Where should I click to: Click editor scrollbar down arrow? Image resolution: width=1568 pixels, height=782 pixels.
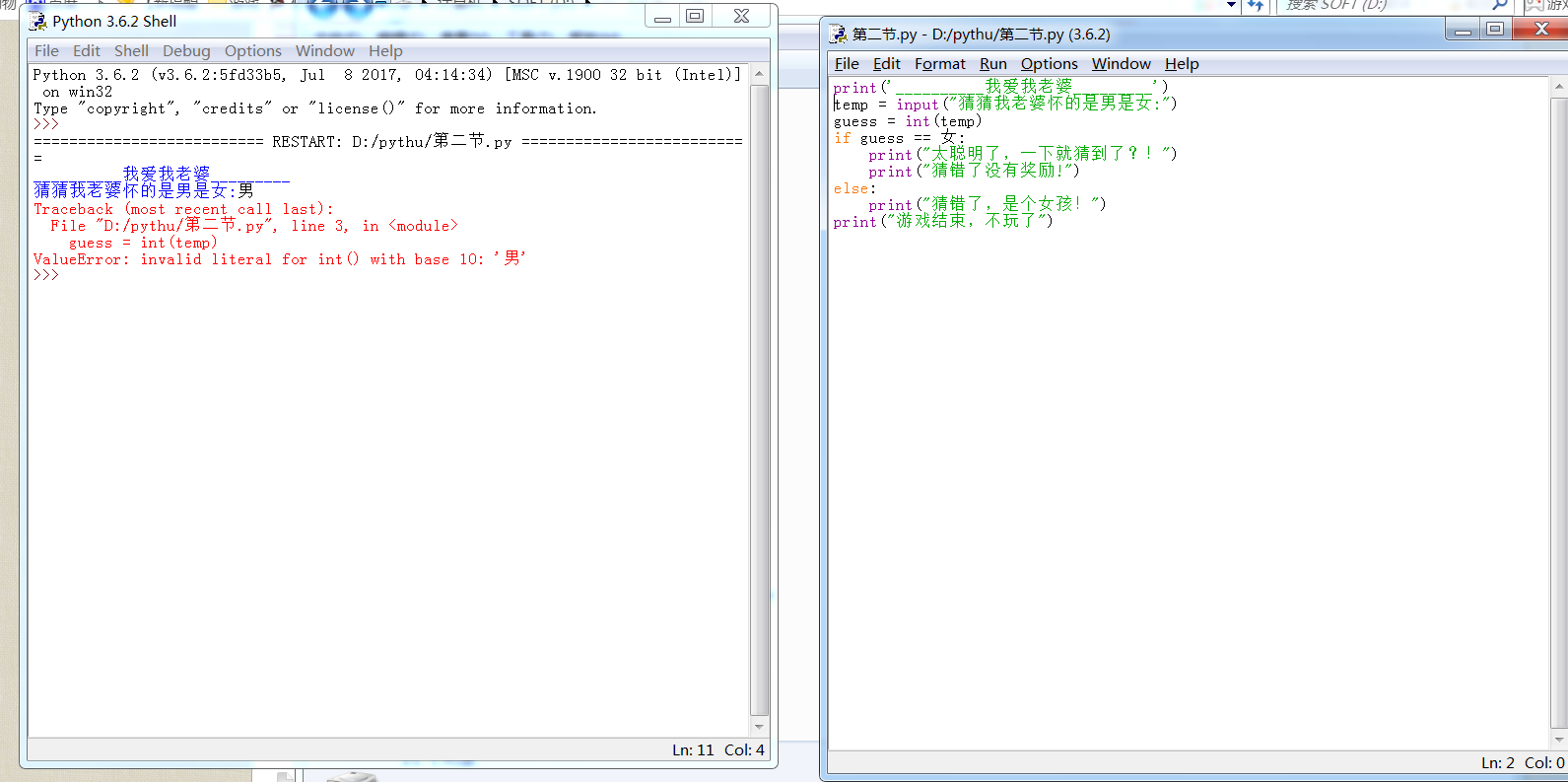coord(1559,740)
